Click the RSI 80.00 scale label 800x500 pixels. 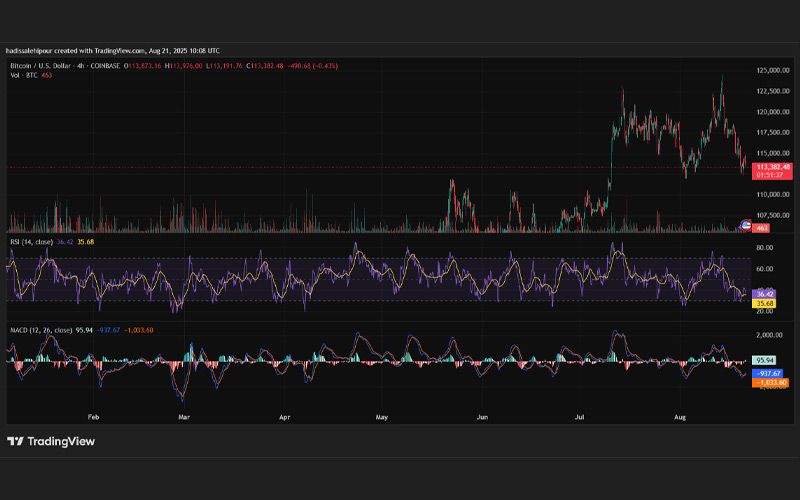click(764, 247)
